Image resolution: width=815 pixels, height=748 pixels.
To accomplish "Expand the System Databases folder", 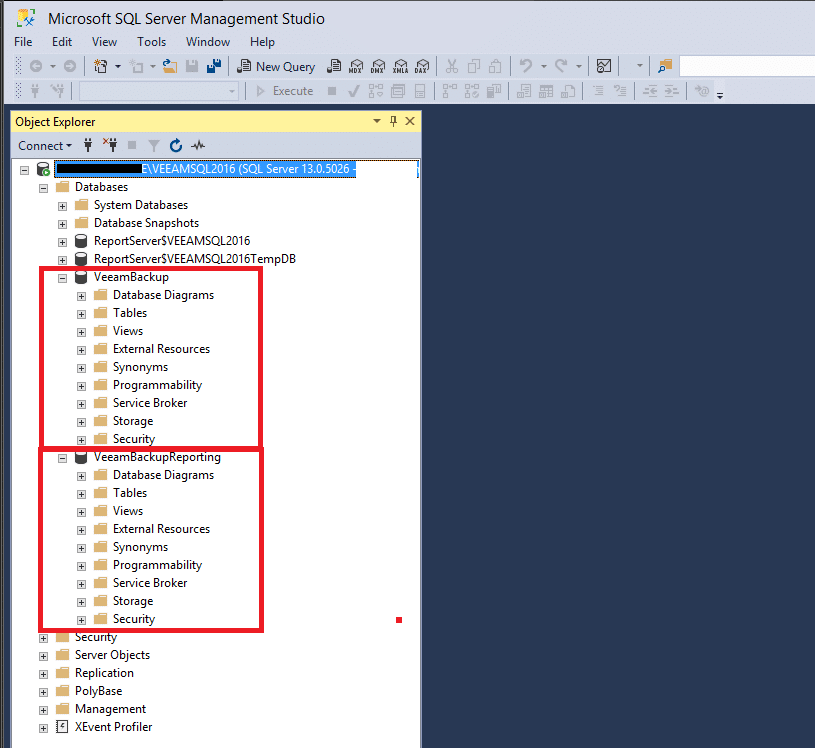I will 62,206.
